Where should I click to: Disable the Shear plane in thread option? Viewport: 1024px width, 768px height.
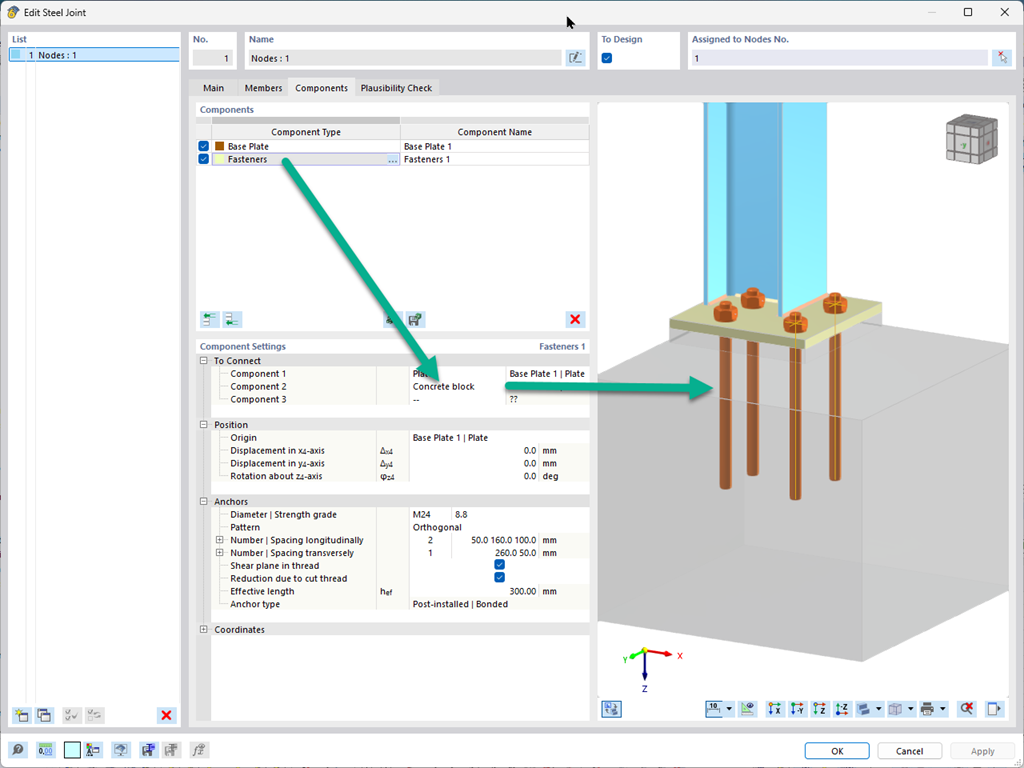pos(498,565)
